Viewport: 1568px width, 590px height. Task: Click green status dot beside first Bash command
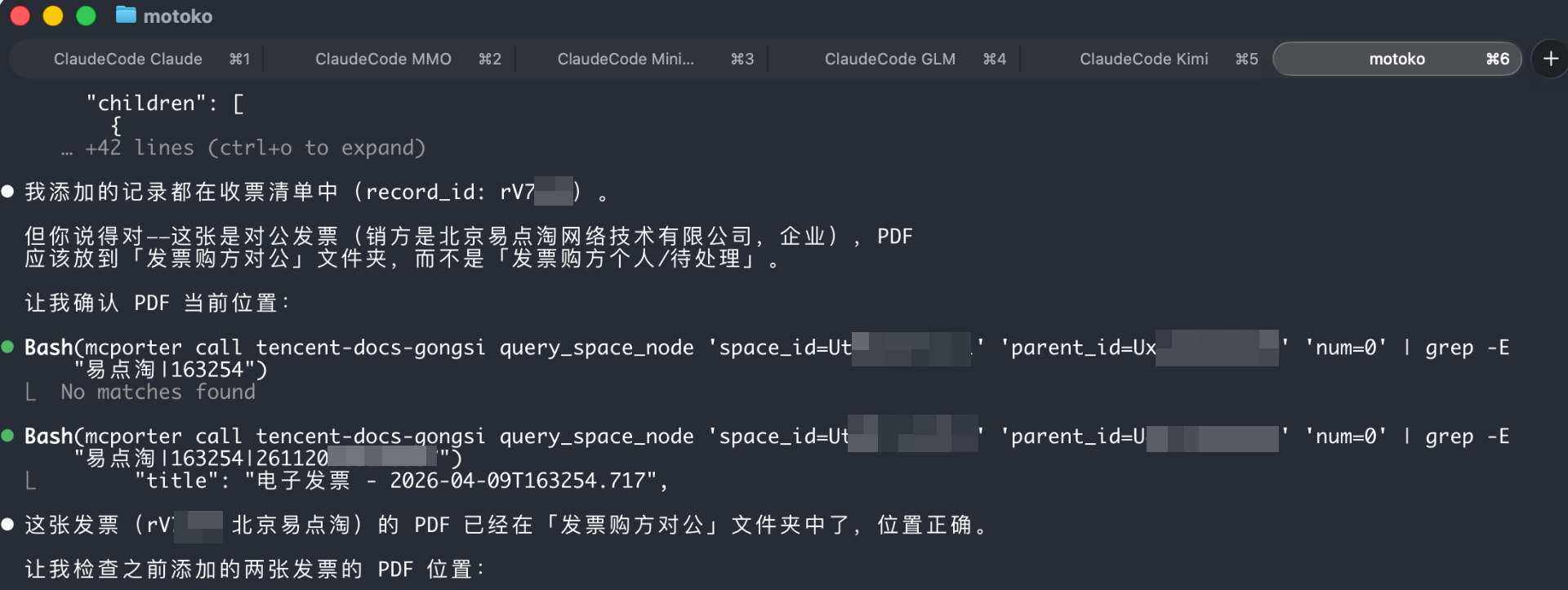point(8,347)
